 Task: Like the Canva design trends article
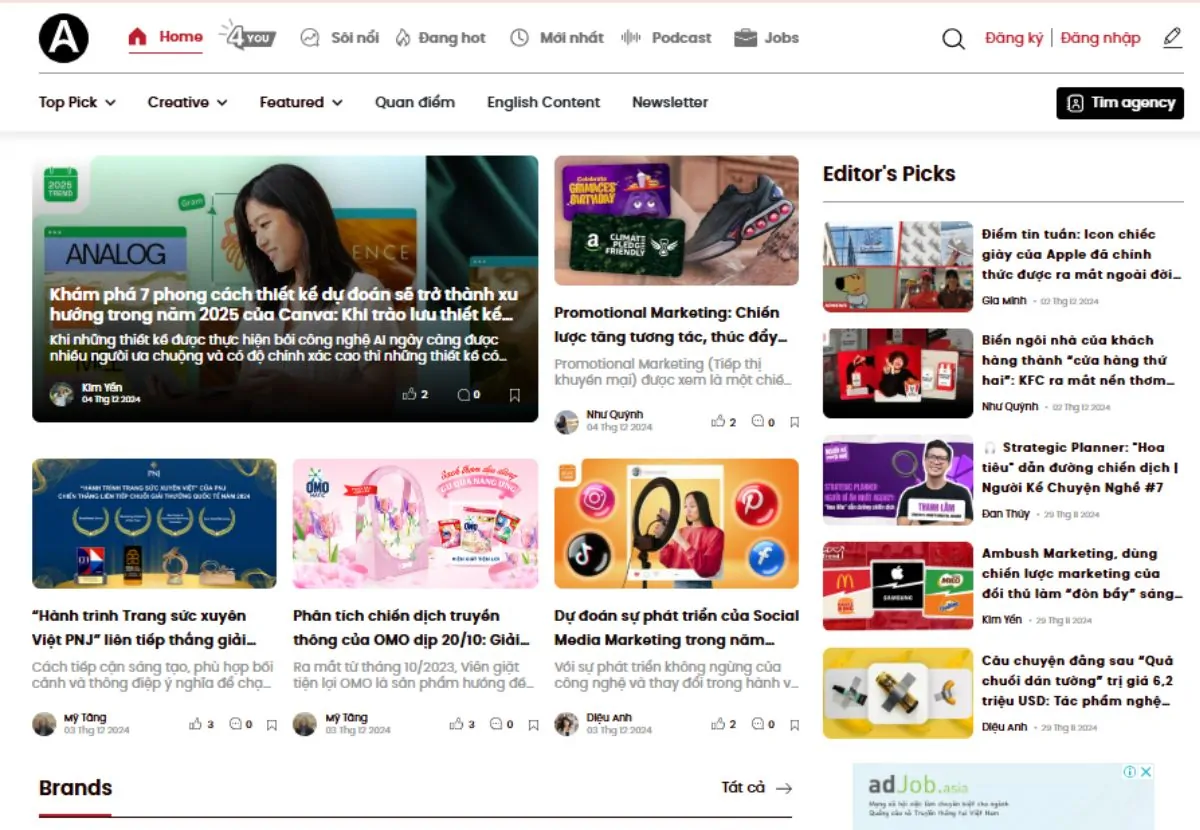coord(409,395)
